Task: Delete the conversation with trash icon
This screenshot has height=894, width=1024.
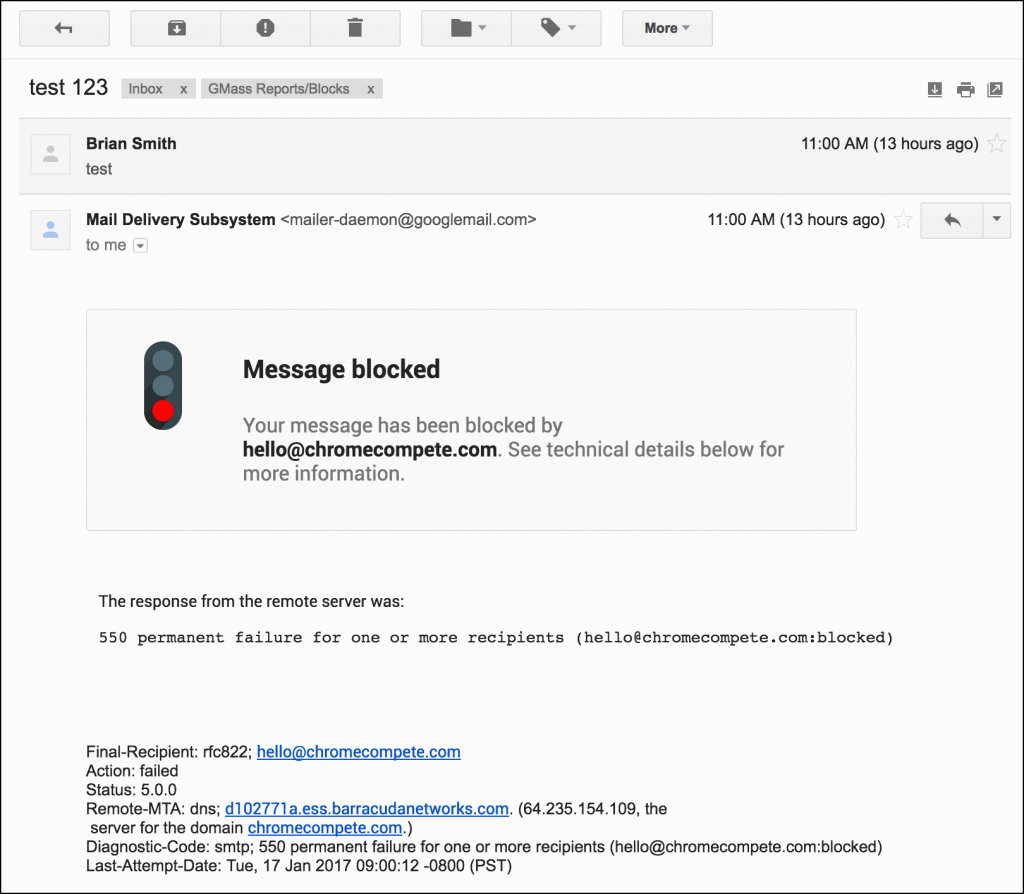Action: pyautogui.click(x=355, y=28)
